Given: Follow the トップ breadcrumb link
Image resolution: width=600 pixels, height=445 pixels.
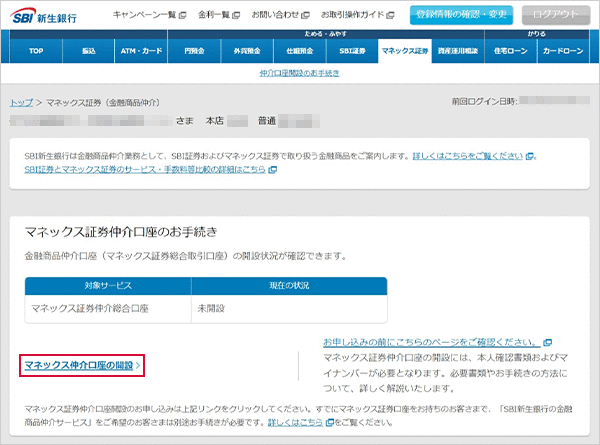Looking at the screenshot, I should (x=21, y=102).
